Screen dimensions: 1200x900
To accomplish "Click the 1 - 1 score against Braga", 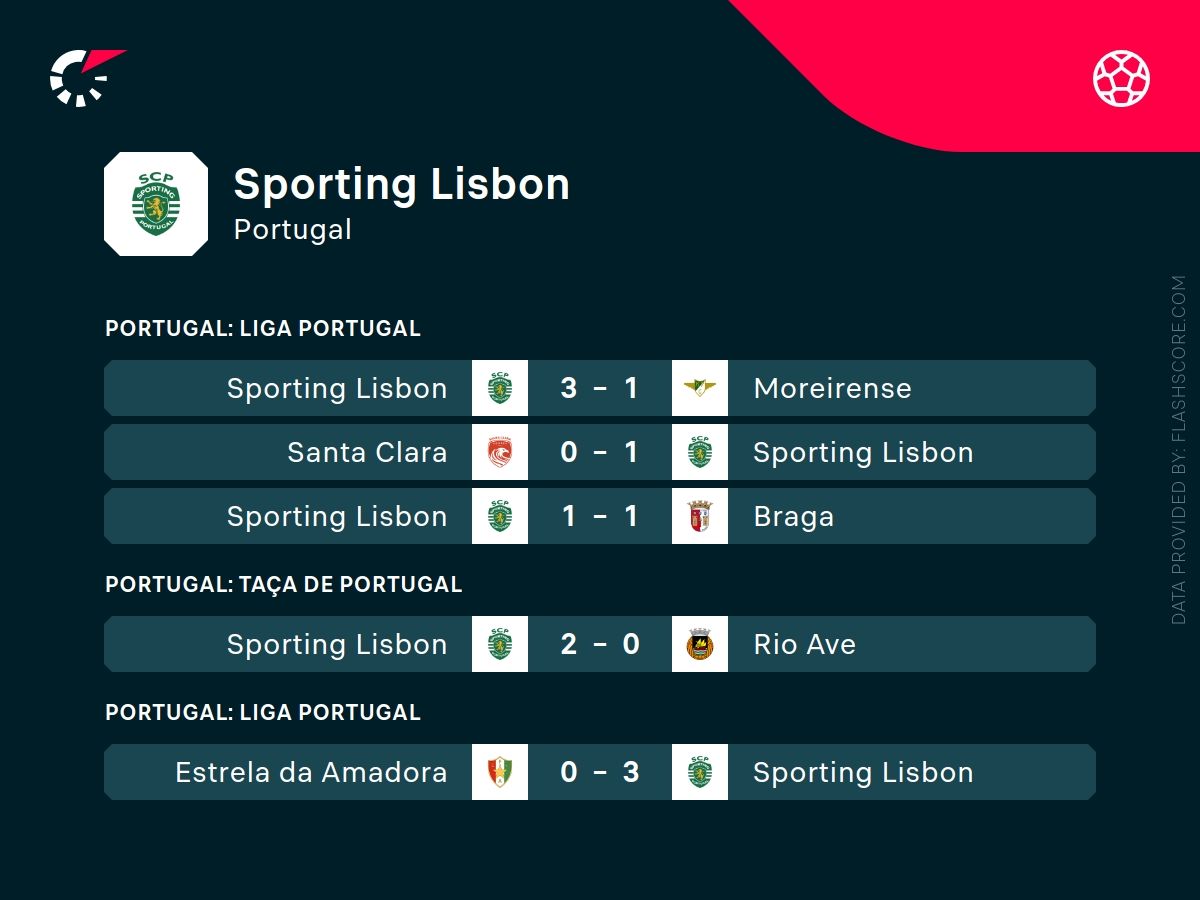I will point(600,516).
